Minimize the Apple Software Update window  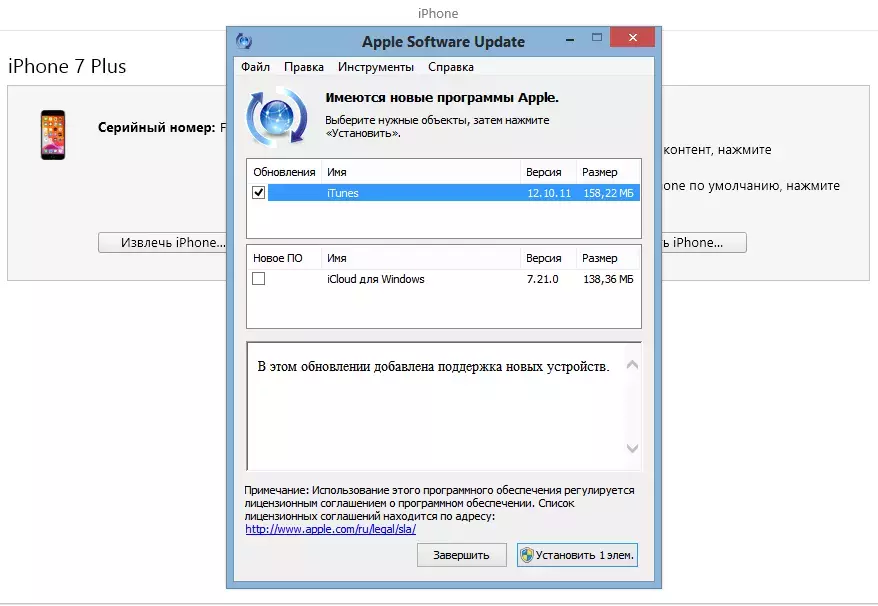570,39
